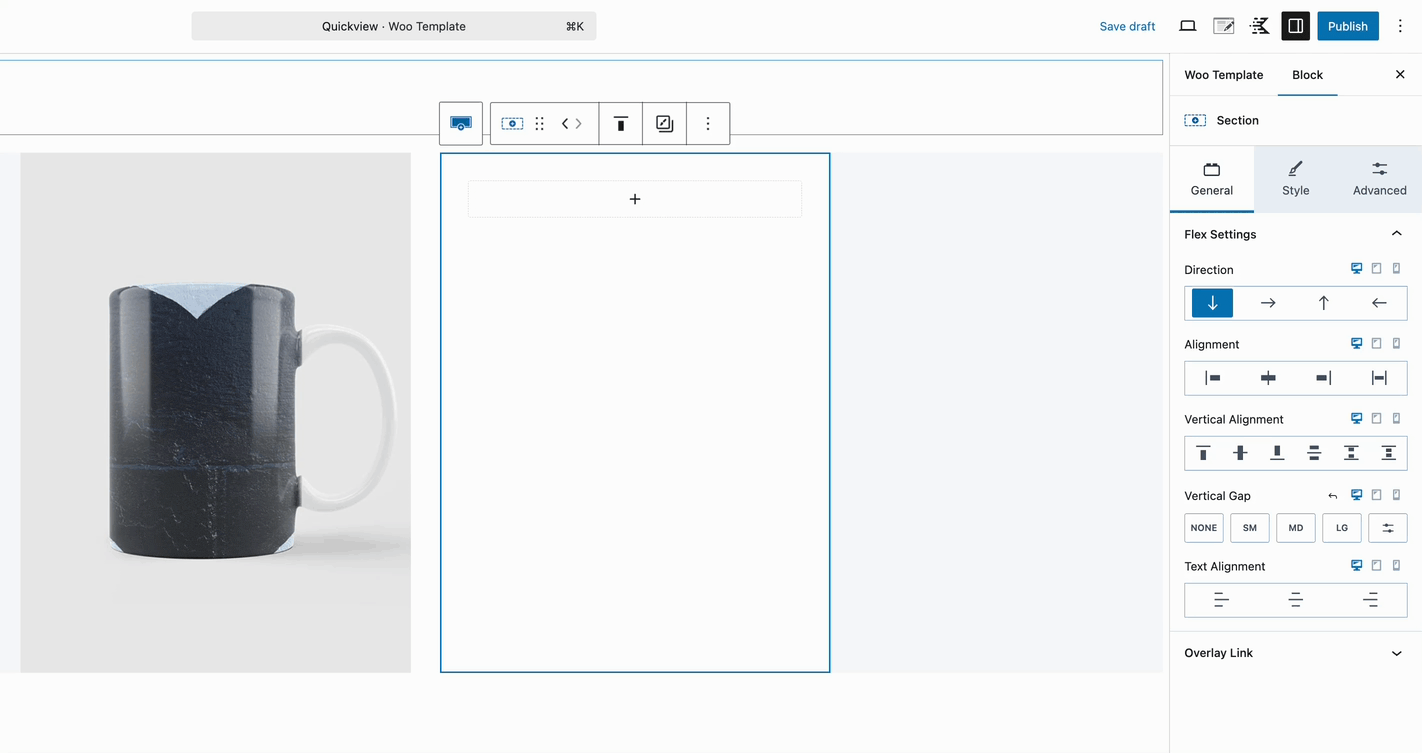
Task: Click the block styles toolbar icon
Action: pyautogui.click(x=664, y=123)
